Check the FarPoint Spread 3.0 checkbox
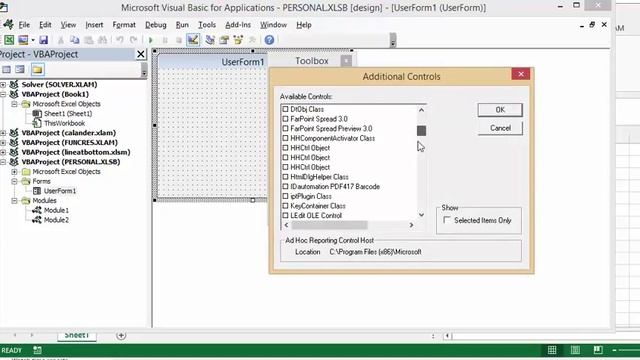Screen dimensions: 640x360 285,119
